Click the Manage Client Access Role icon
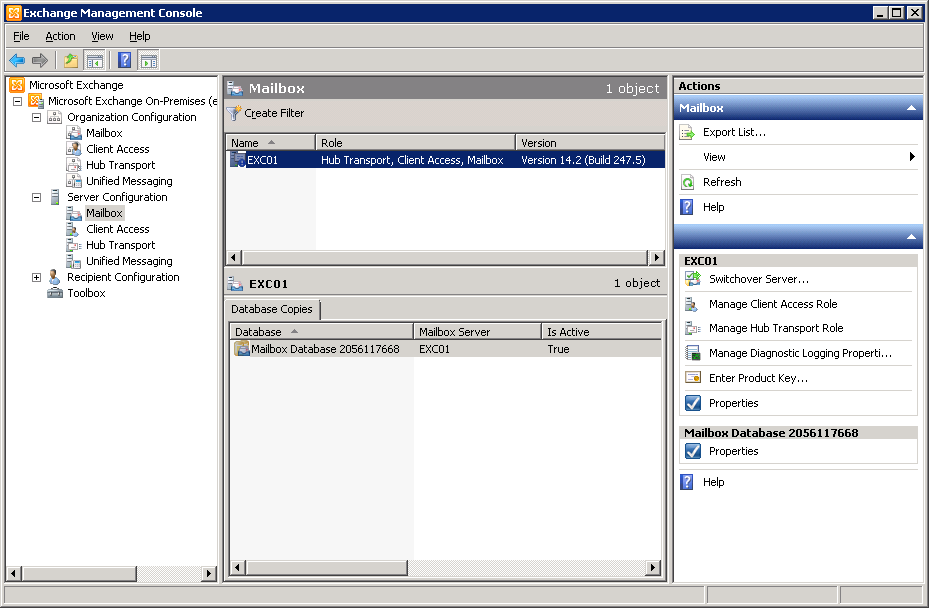 [692, 304]
